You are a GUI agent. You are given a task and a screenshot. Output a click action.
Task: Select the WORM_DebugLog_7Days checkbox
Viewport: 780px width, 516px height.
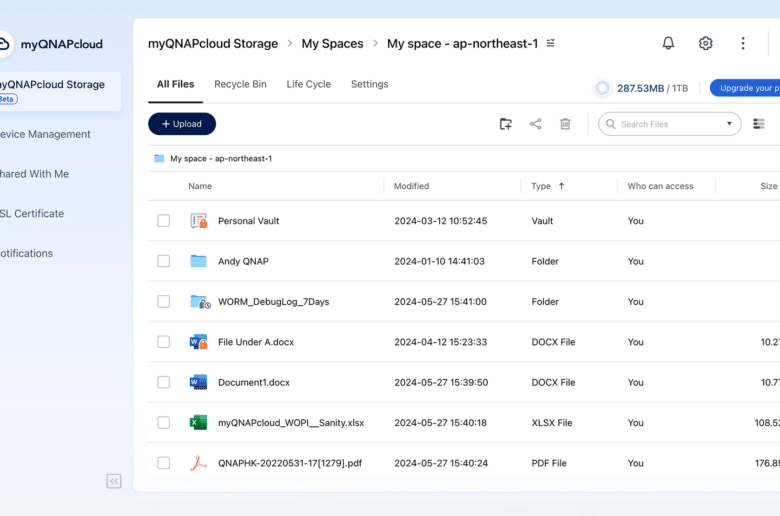[x=164, y=302]
